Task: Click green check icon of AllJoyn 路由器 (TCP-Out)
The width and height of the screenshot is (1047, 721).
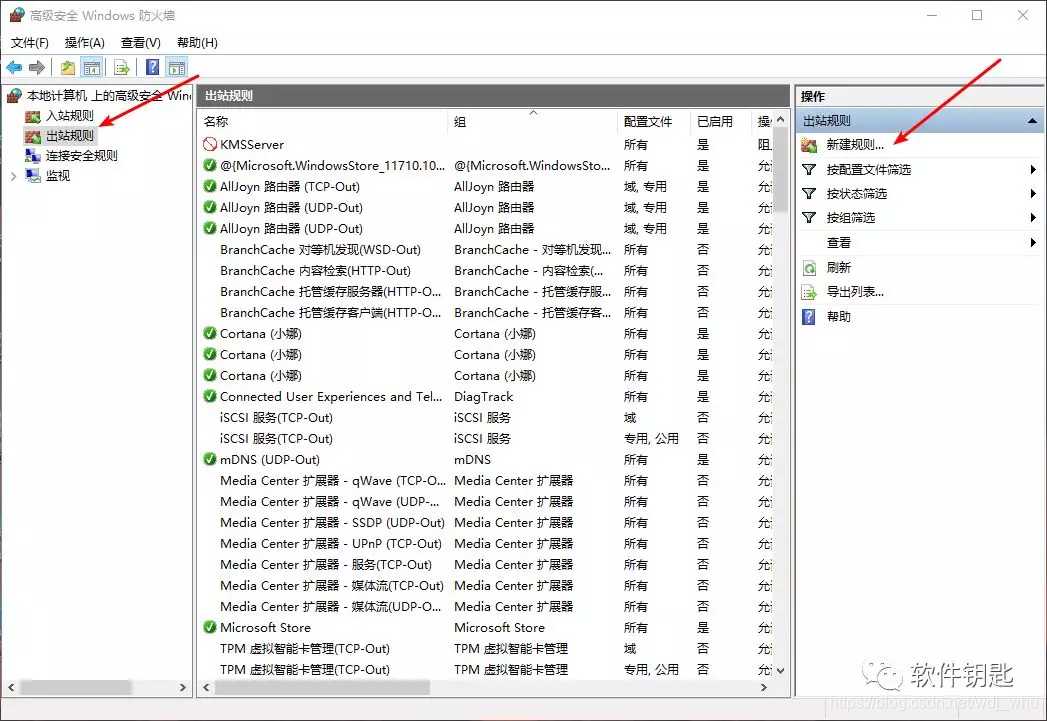Action: [210, 186]
